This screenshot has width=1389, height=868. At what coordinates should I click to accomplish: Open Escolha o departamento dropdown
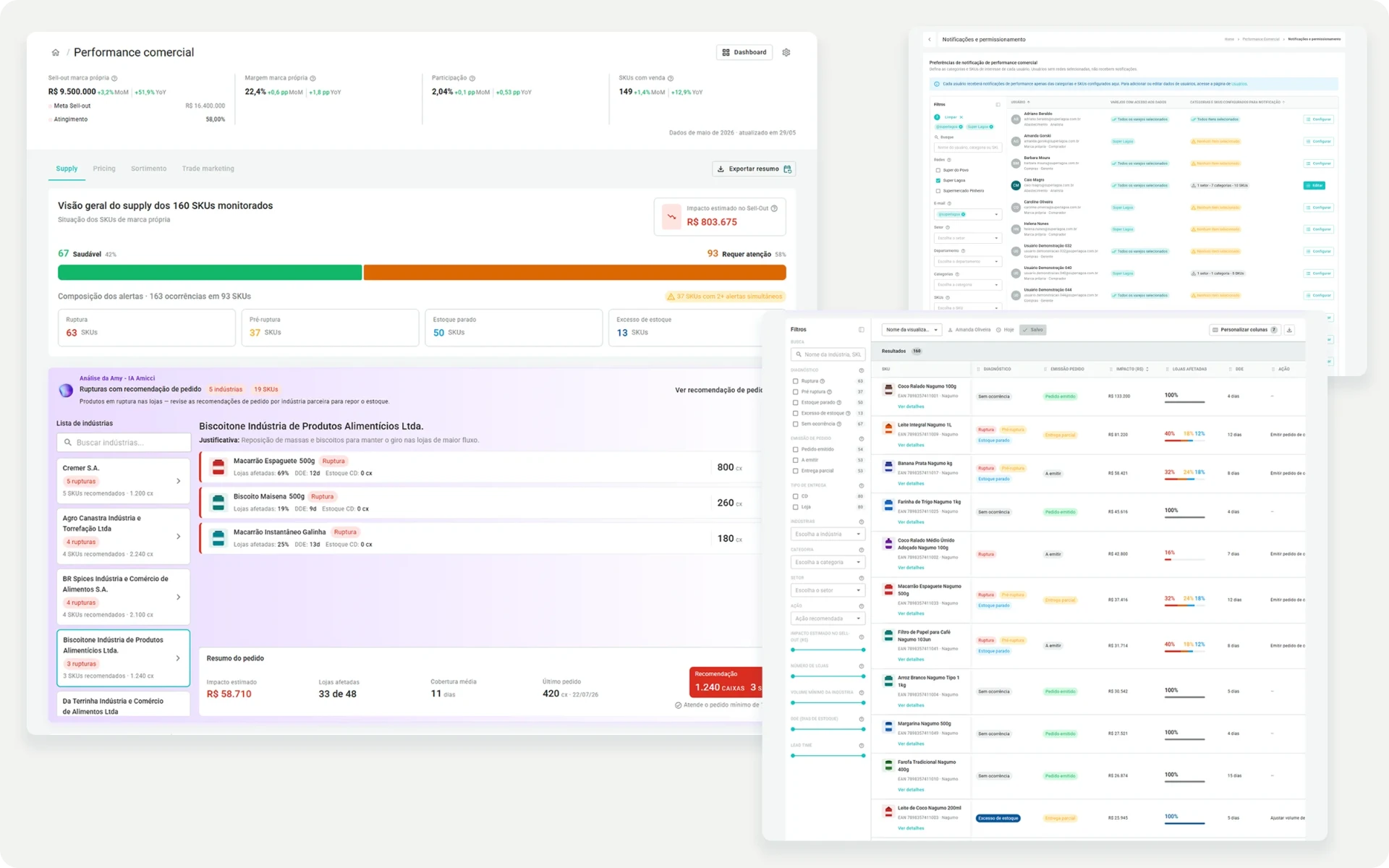pyautogui.click(x=968, y=262)
